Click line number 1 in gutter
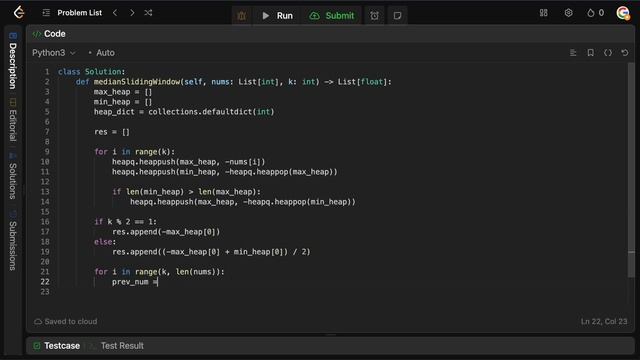 point(47,71)
